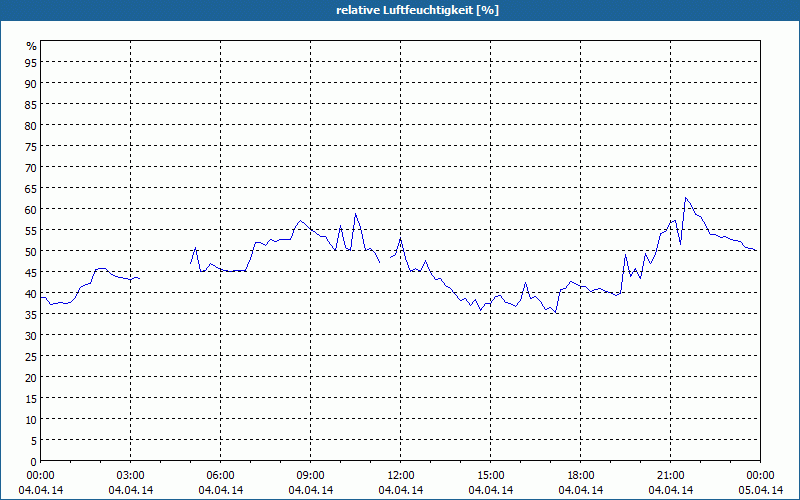800x500 pixels.
Task: Click the 35 axis label
Action: [x=31, y=315]
